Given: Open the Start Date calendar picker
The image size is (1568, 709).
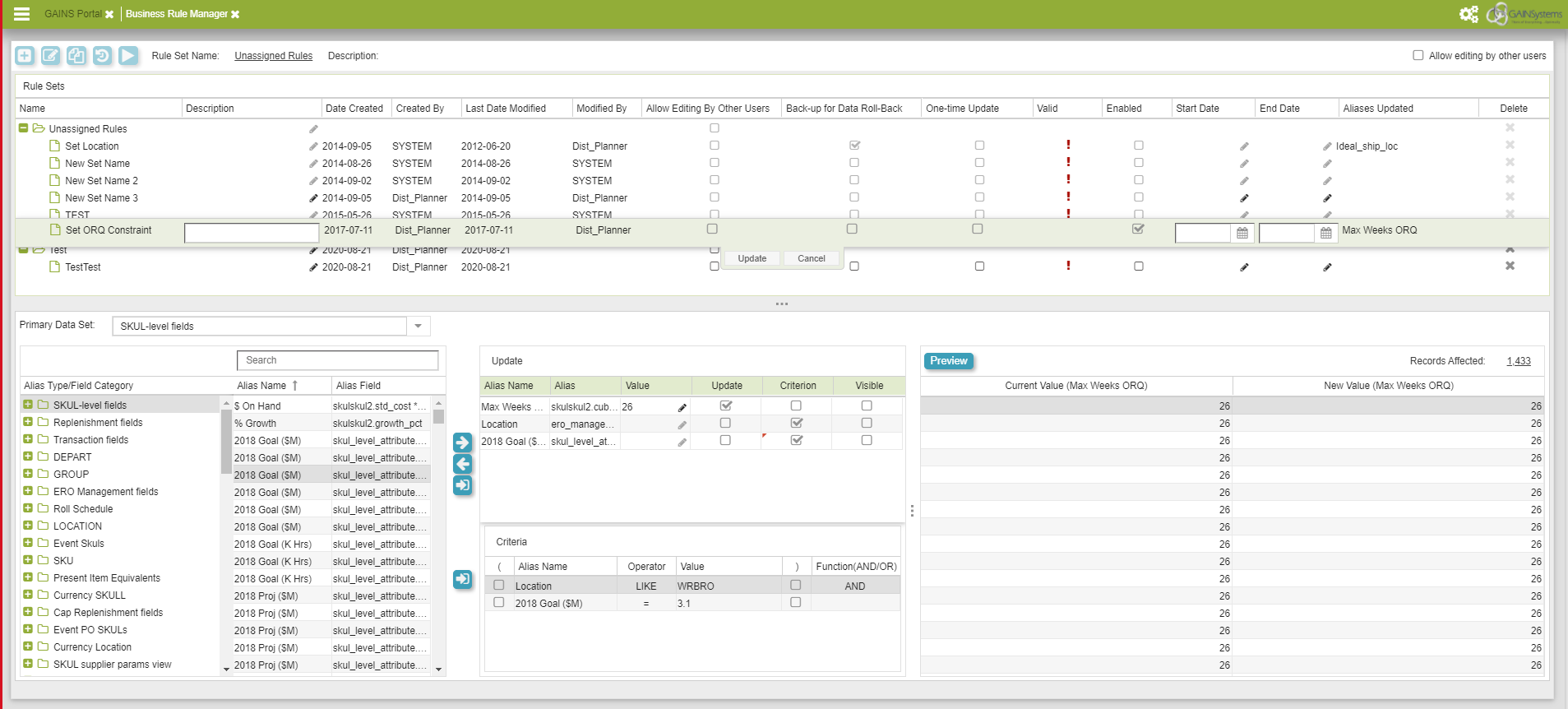Looking at the screenshot, I should 1242,234.
